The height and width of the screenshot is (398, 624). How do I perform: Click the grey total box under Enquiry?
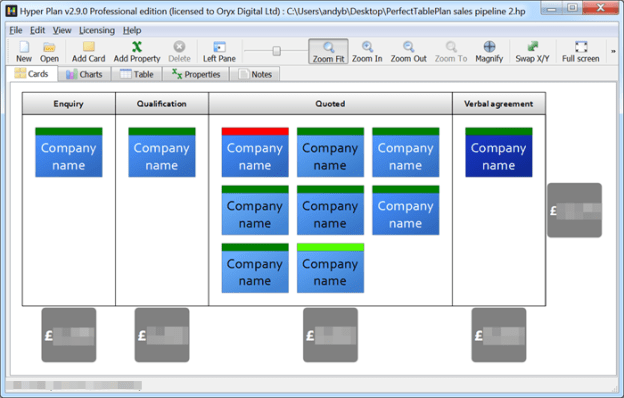(x=69, y=335)
